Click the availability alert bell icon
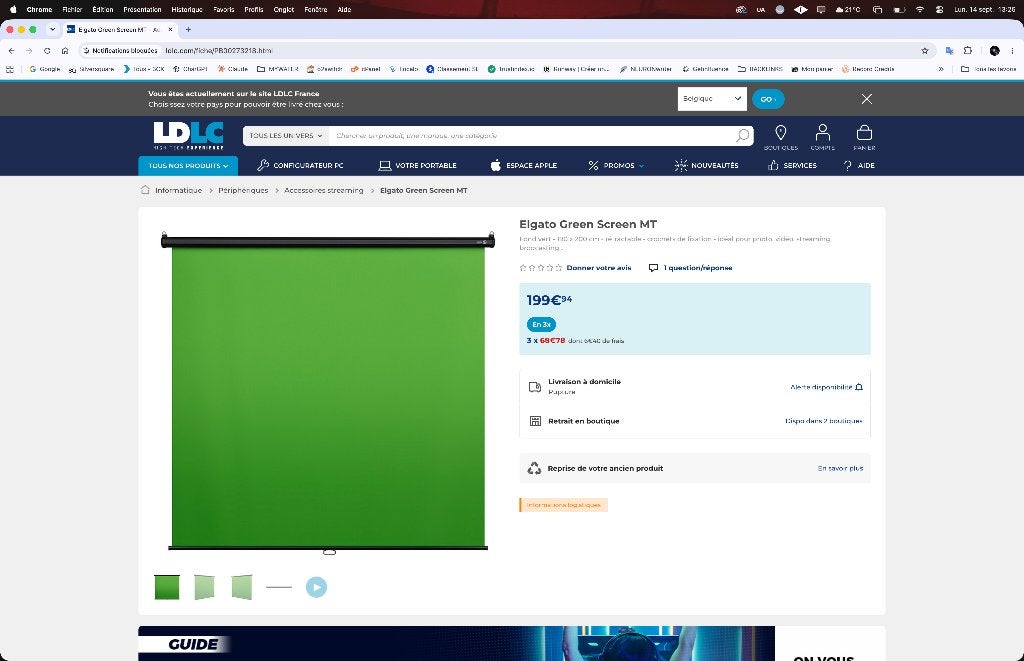This screenshot has height=661, width=1024. point(859,387)
